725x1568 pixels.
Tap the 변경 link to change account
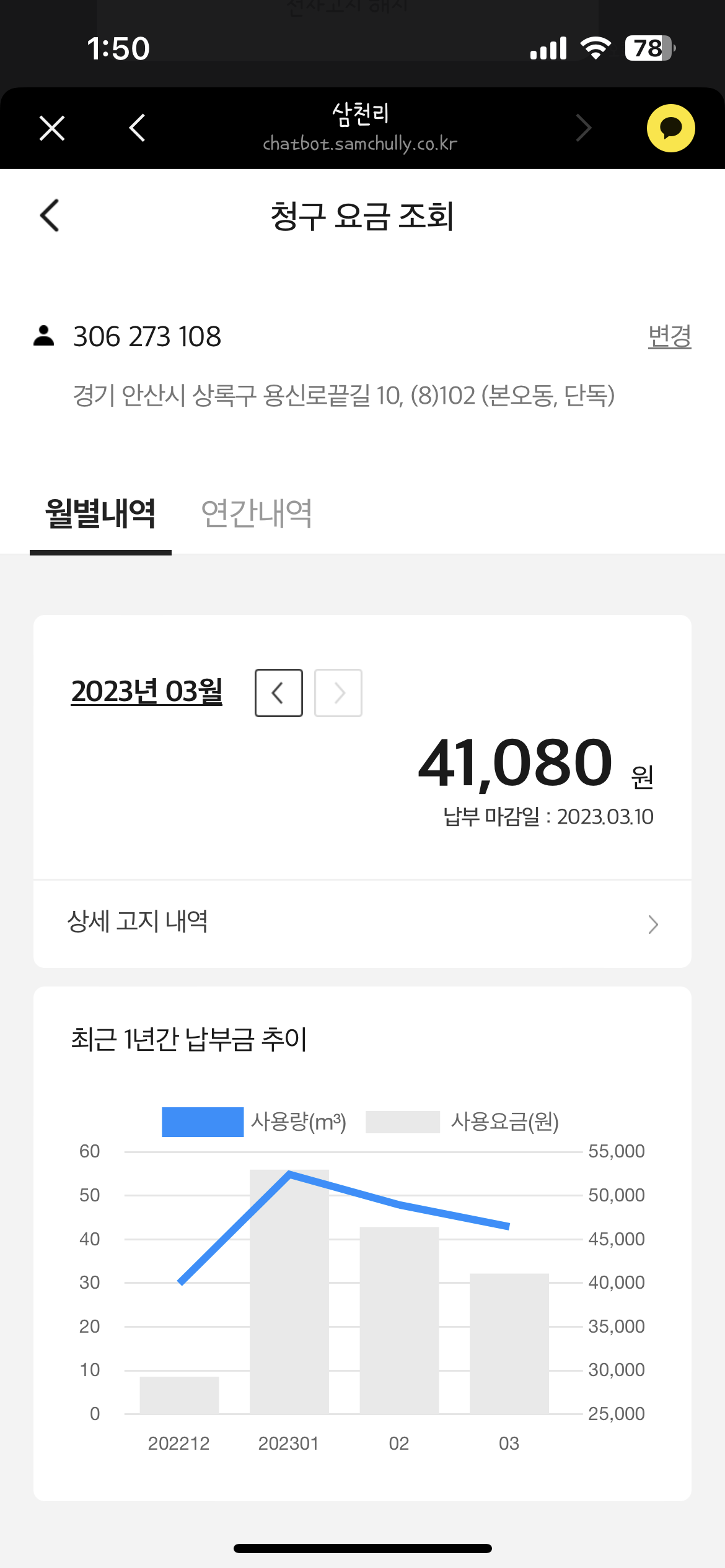tap(669, 336)
